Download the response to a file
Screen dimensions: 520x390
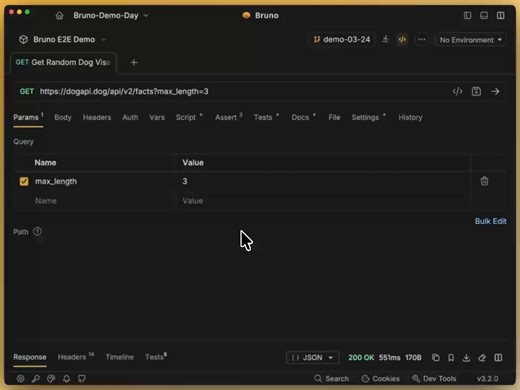point(466,358)
